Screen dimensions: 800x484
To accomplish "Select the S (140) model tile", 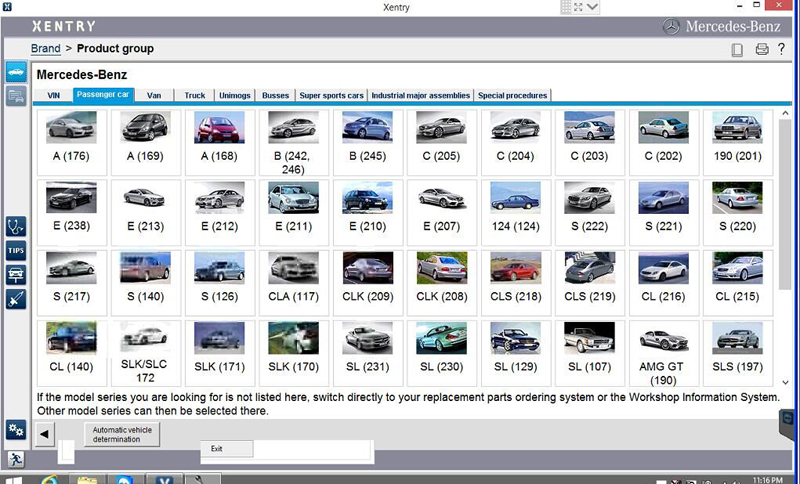I will pyautogui.click(x=145, y=283).
